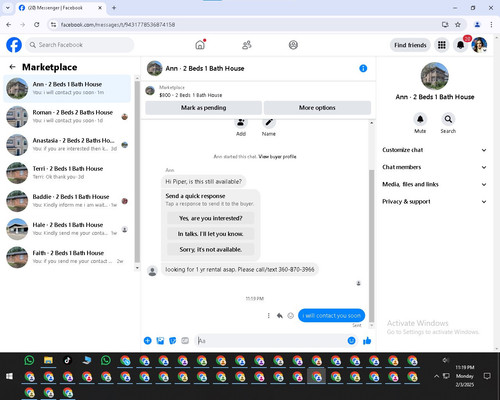Viewport: 500px width, 400px height.
Task: Open Roman - 2 Beds 2 Baths House chat
Action: pyautogui.click(x=67, y=117)
